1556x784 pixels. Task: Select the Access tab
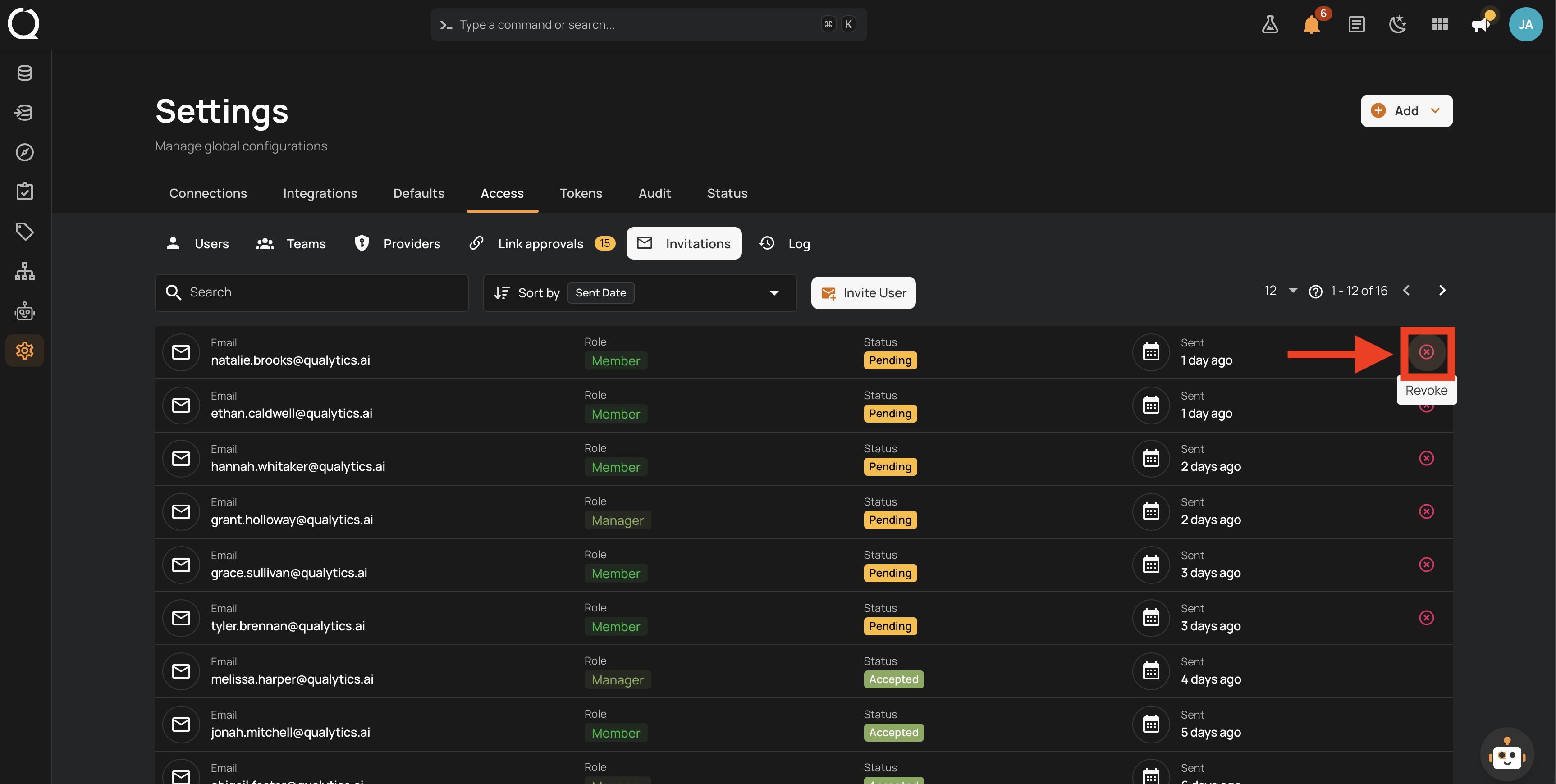(502, 193)
